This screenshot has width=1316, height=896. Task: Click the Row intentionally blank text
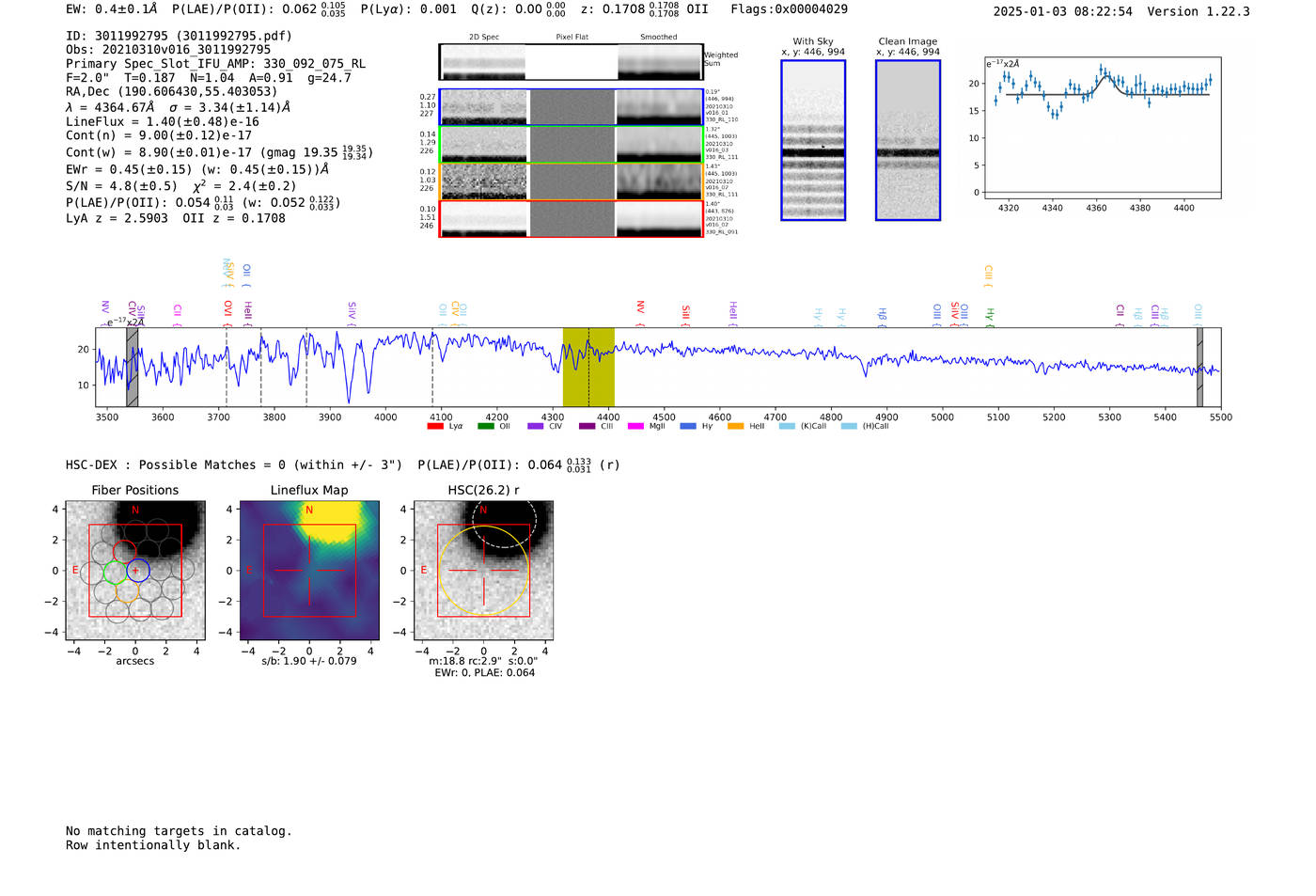point(153,845)
